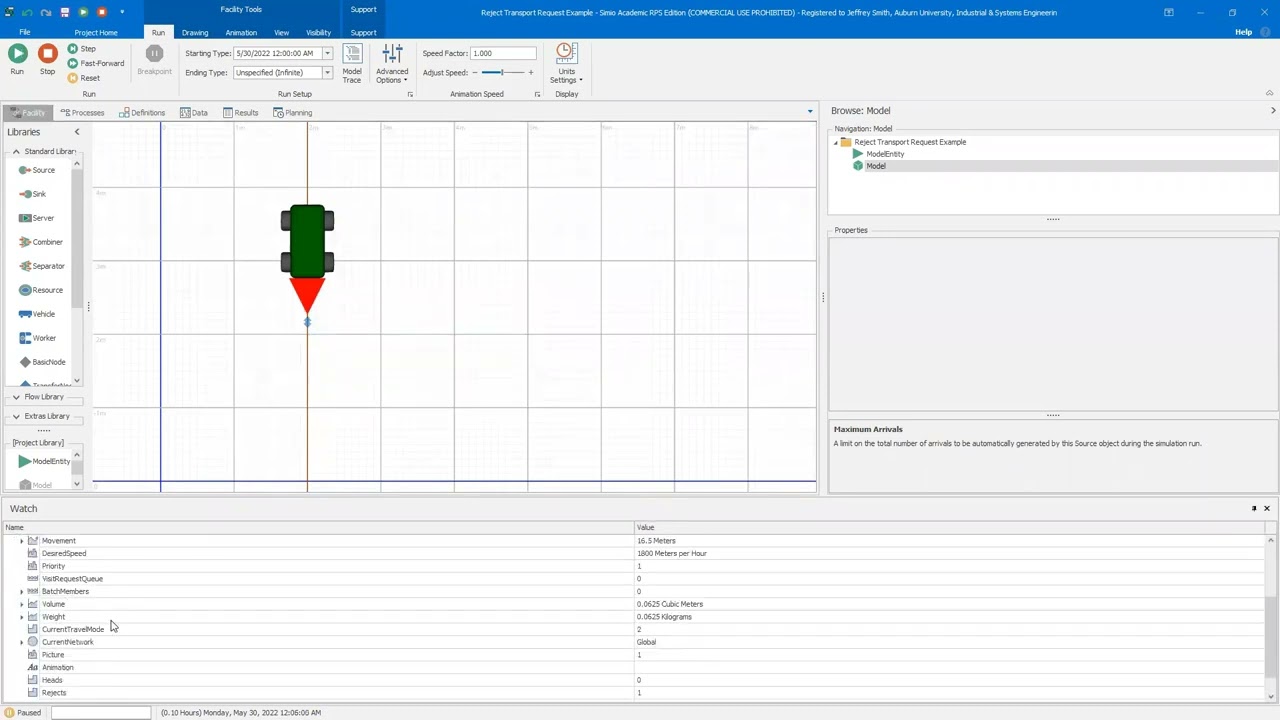Reset the simulation run
1280x720 pixels.
84,78
